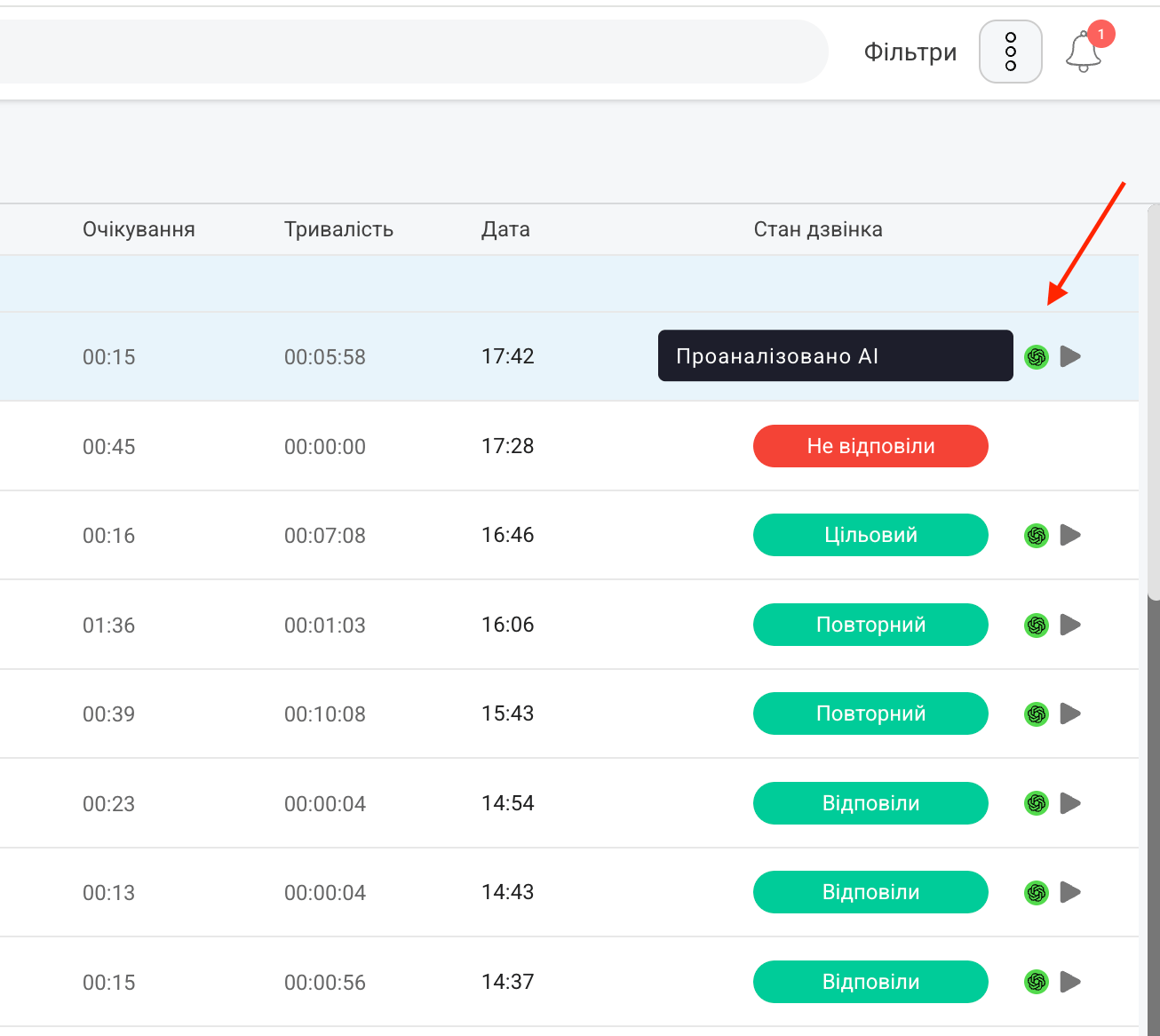Click the red Не відповіли status badge
This screenshot has width=1160, height=1036.
click(x=870, y=446)
